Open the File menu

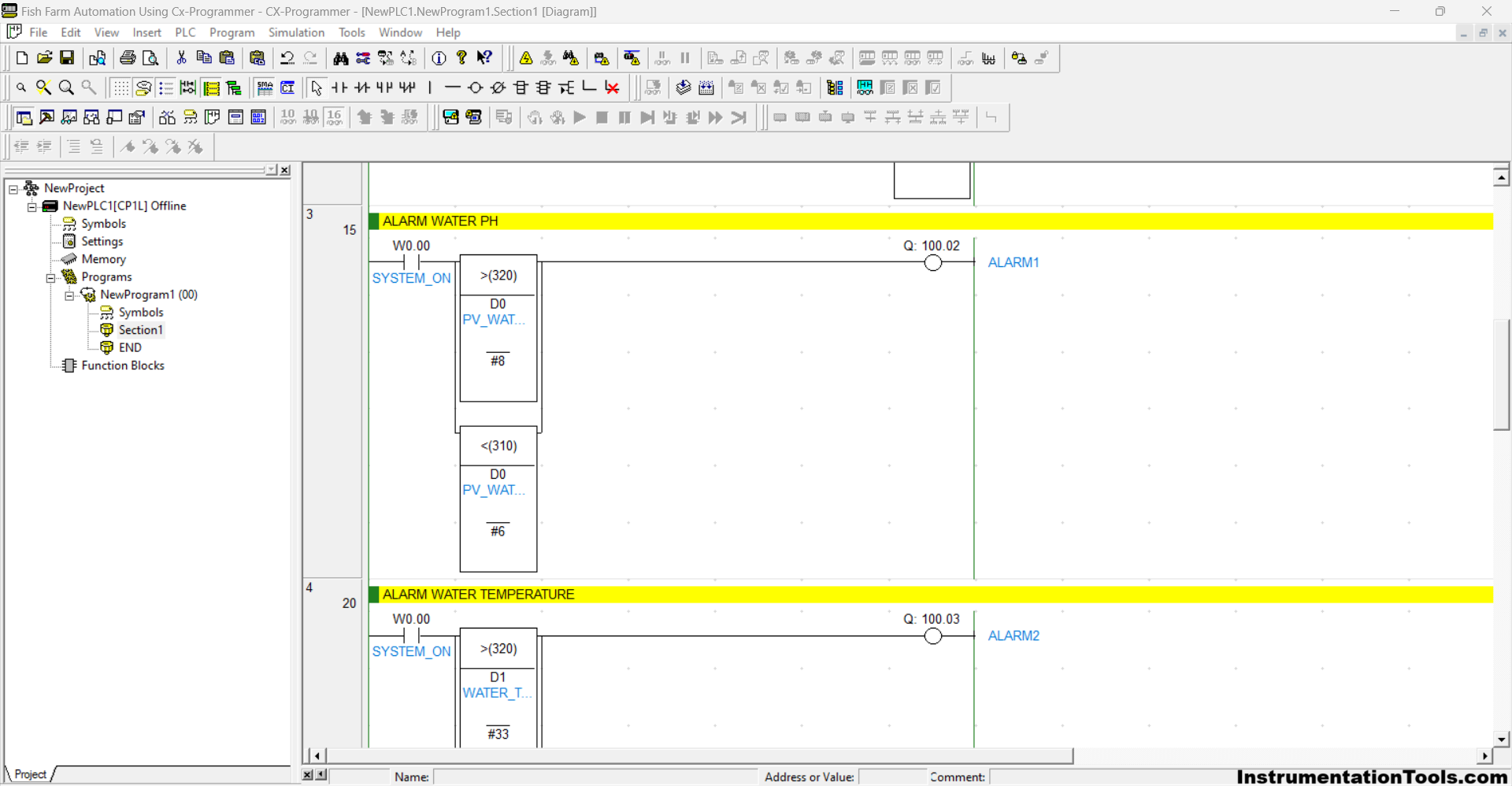coord(39,32)
